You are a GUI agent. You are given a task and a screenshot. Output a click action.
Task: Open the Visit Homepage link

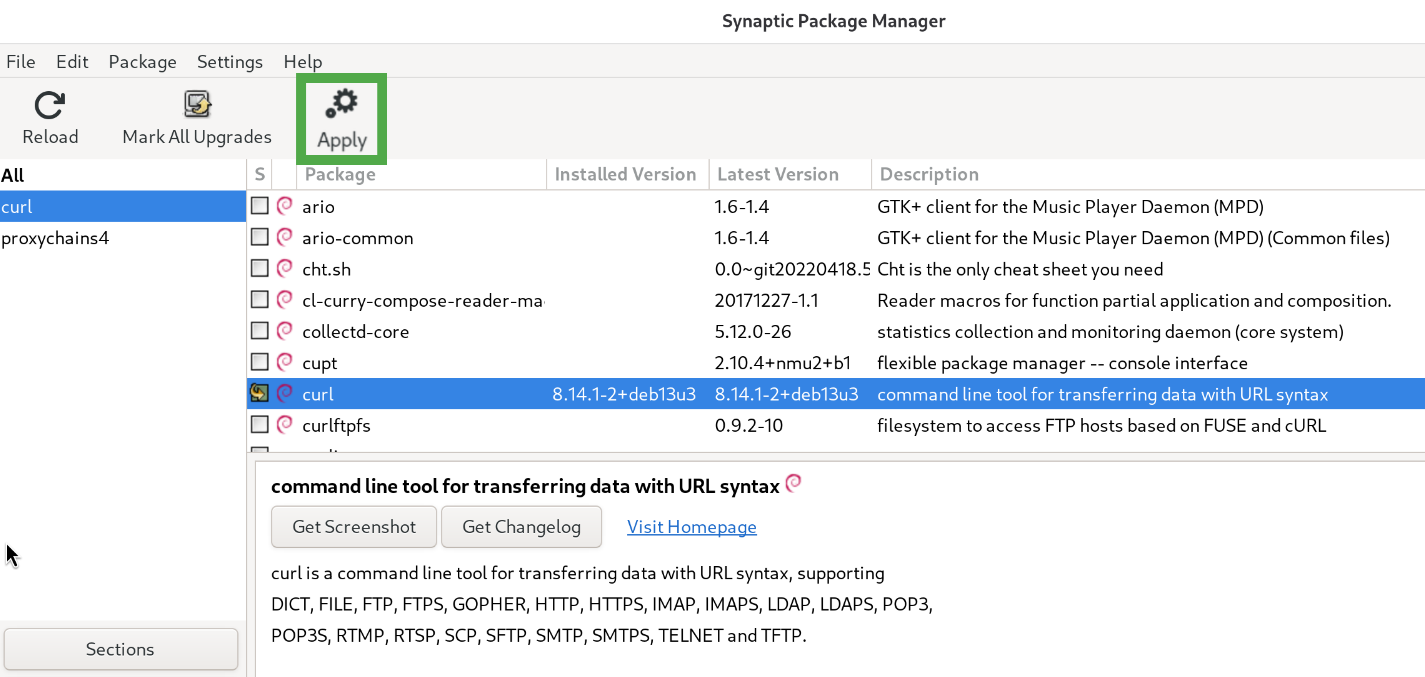(692, 527)
